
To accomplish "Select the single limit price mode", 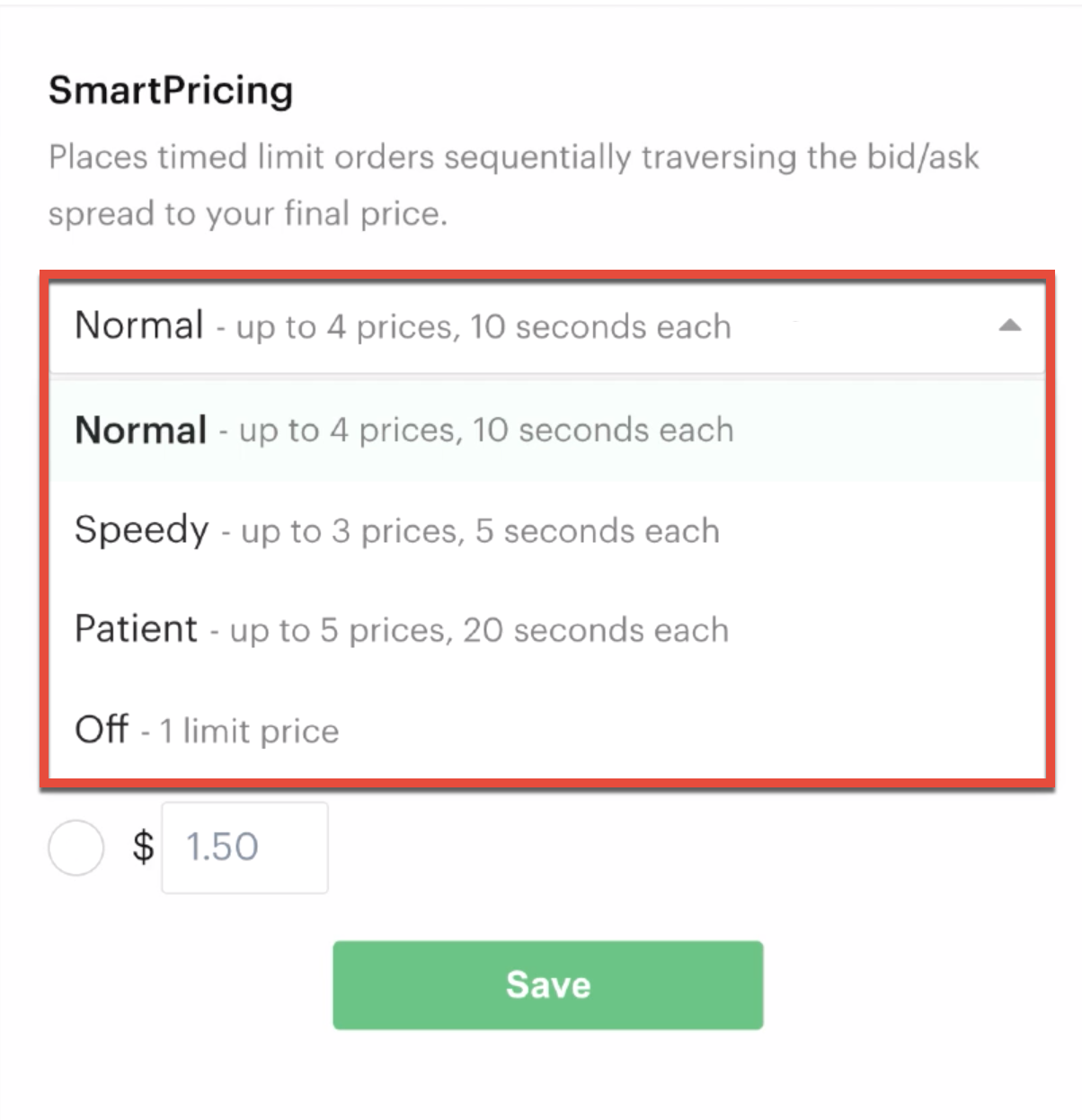I will click(205, 730).
